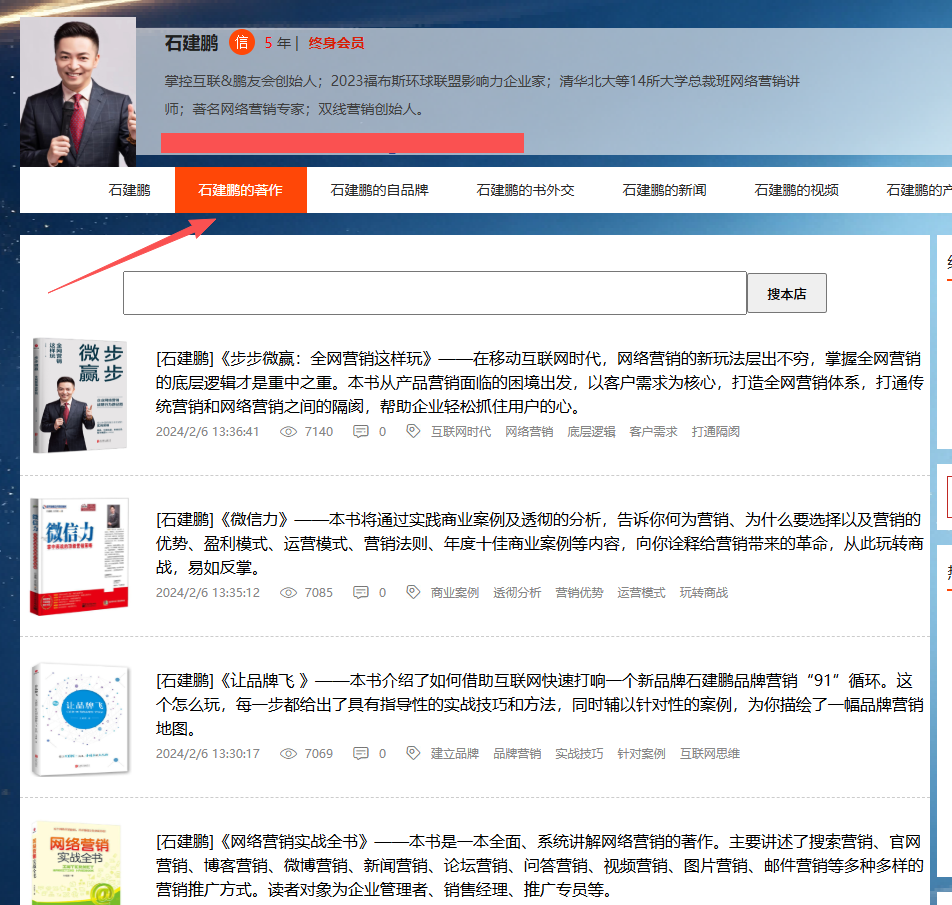This screenshot has width=952, height=905.
Task: Click the 终身会员 membership label
Action: 336,43
